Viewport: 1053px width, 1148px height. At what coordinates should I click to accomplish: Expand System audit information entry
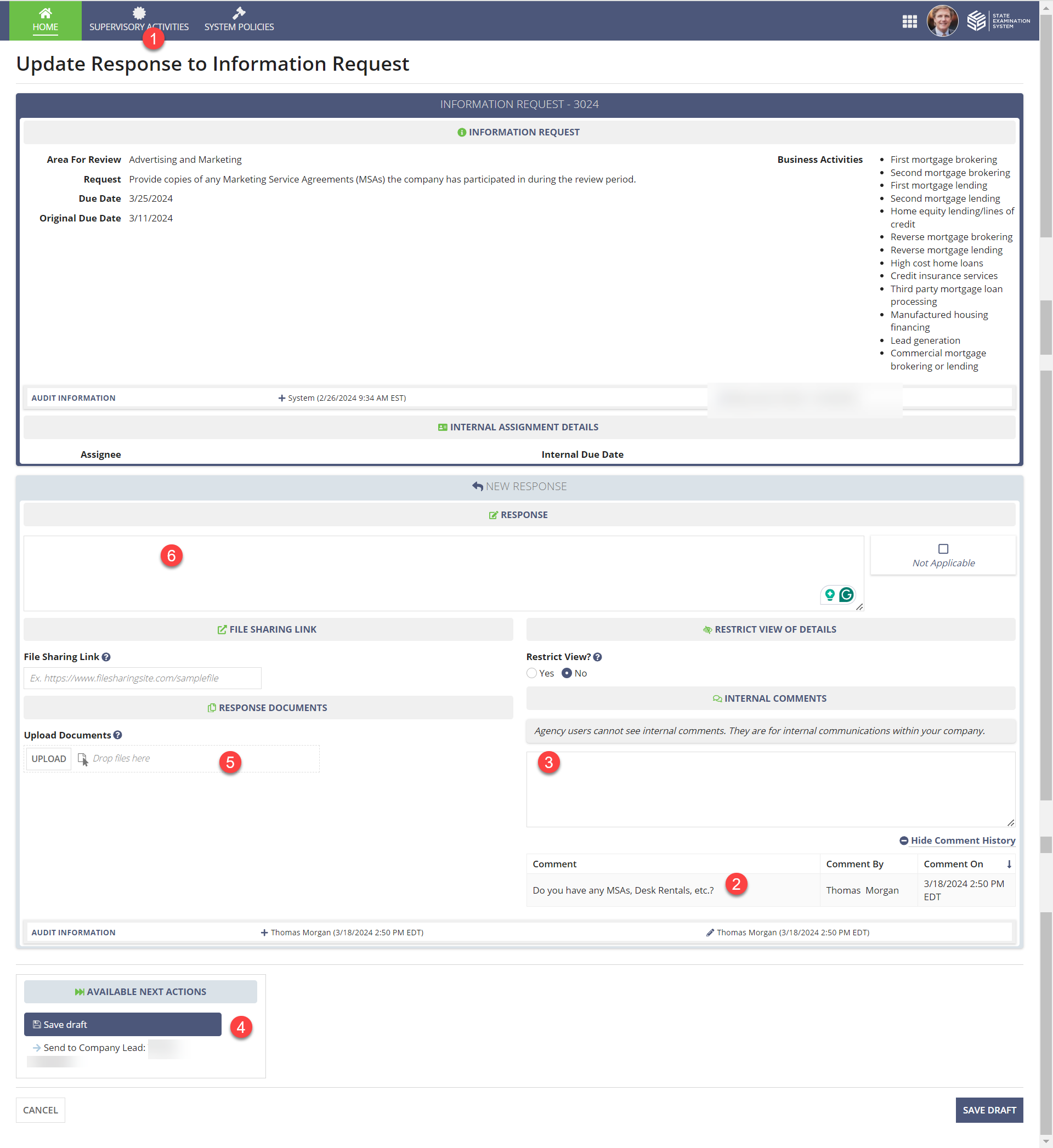[x=281, y=398]
